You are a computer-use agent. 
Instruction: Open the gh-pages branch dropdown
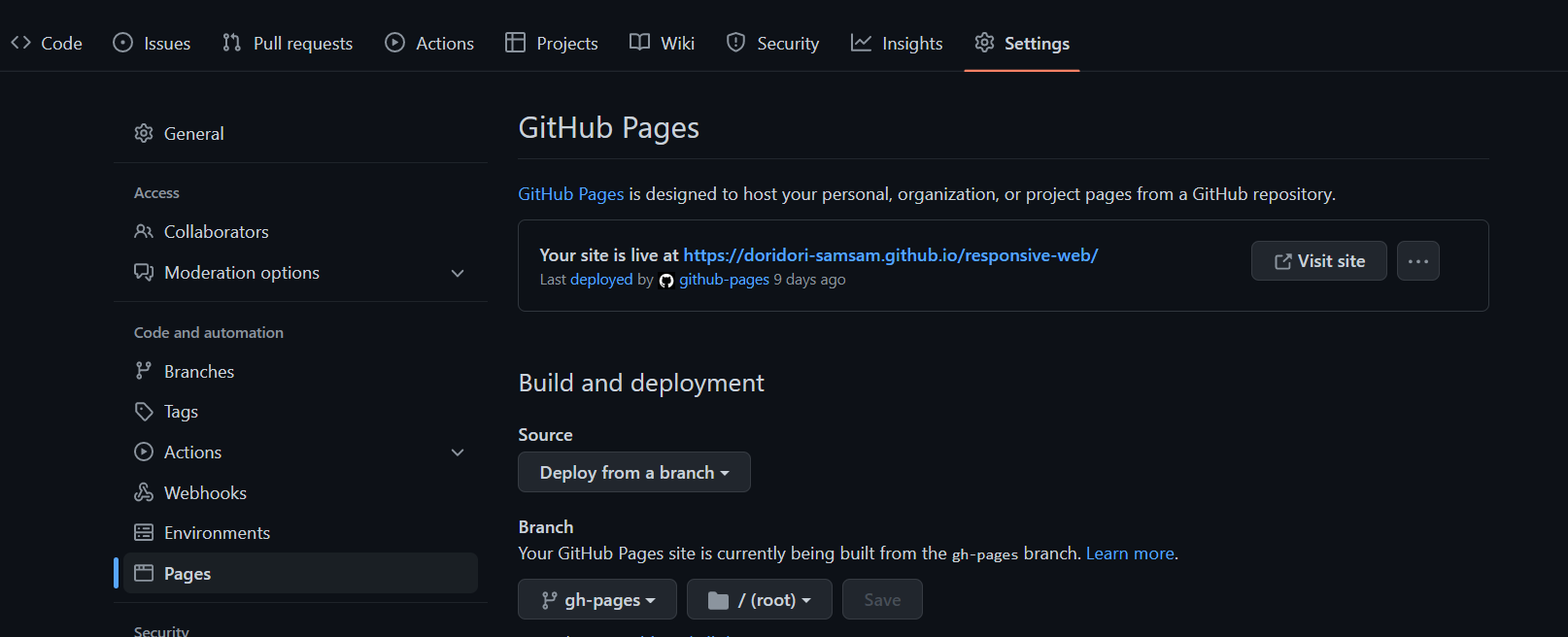point(597,599)
